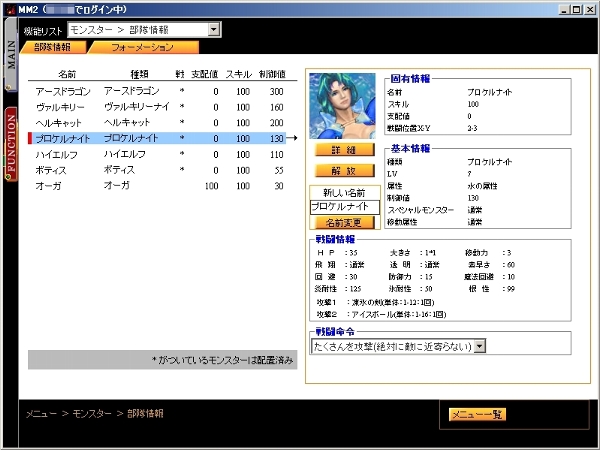Open the MAIN side tab
600x450 pixels.
[11, 55]
